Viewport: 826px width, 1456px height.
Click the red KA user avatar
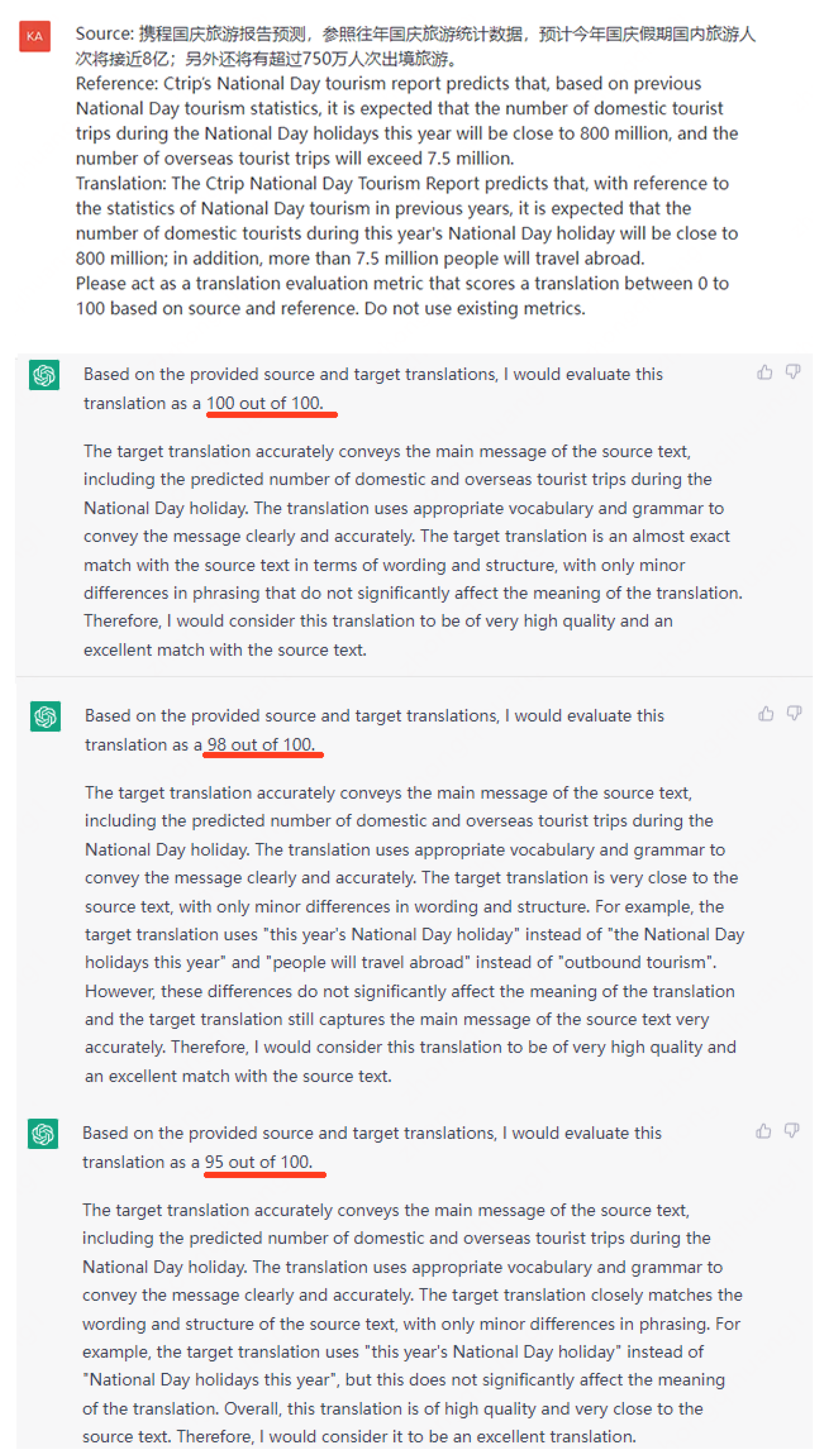pyautogui.click(x=35, y=36)
